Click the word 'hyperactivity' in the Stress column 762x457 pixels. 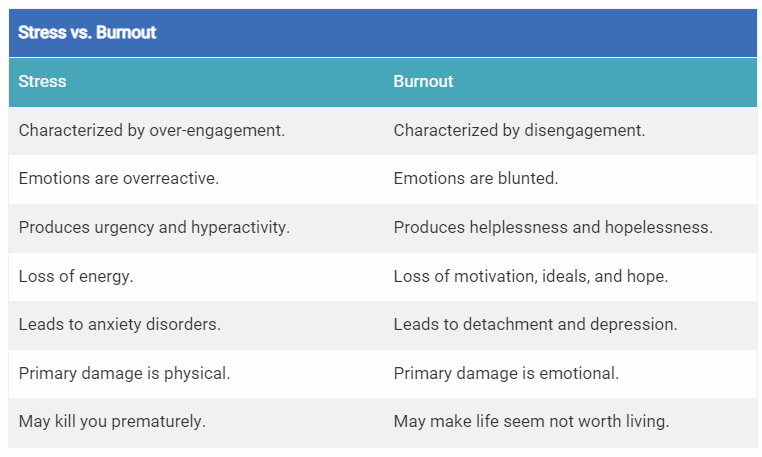point(240,227)
